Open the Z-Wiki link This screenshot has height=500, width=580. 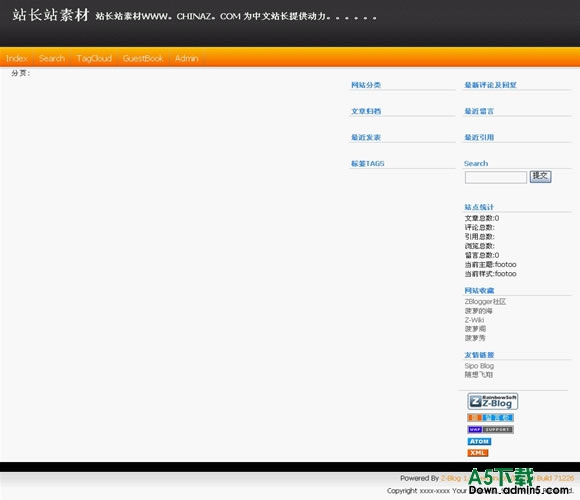click(x=474, y=320)
